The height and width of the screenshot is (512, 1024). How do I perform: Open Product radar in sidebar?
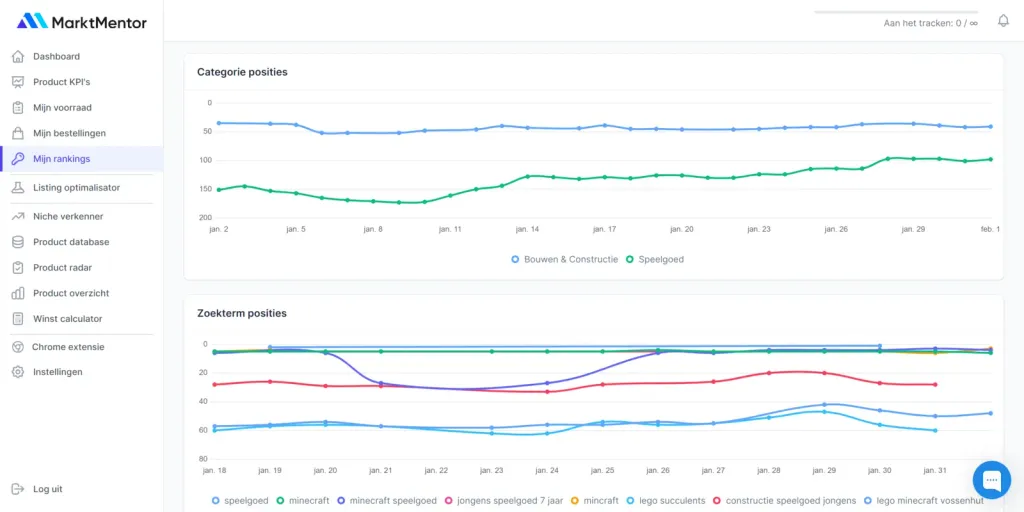click(x=63, y=267)
